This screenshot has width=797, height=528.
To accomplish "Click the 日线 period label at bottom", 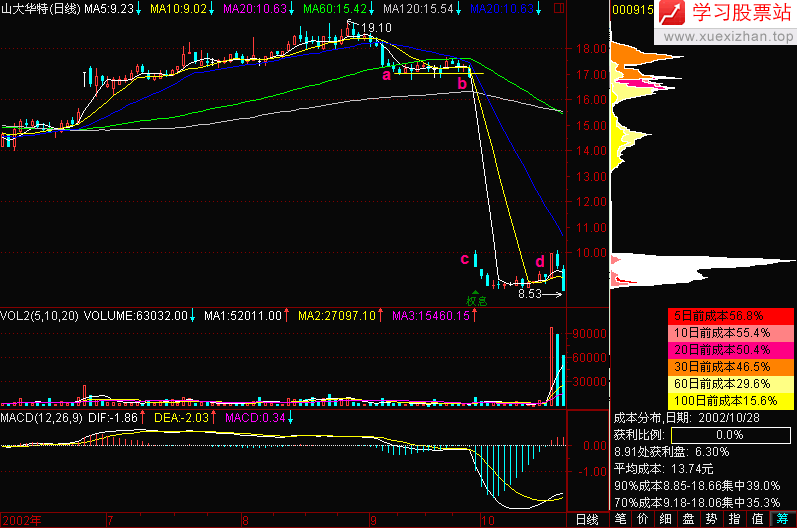I will click(587, 520).
